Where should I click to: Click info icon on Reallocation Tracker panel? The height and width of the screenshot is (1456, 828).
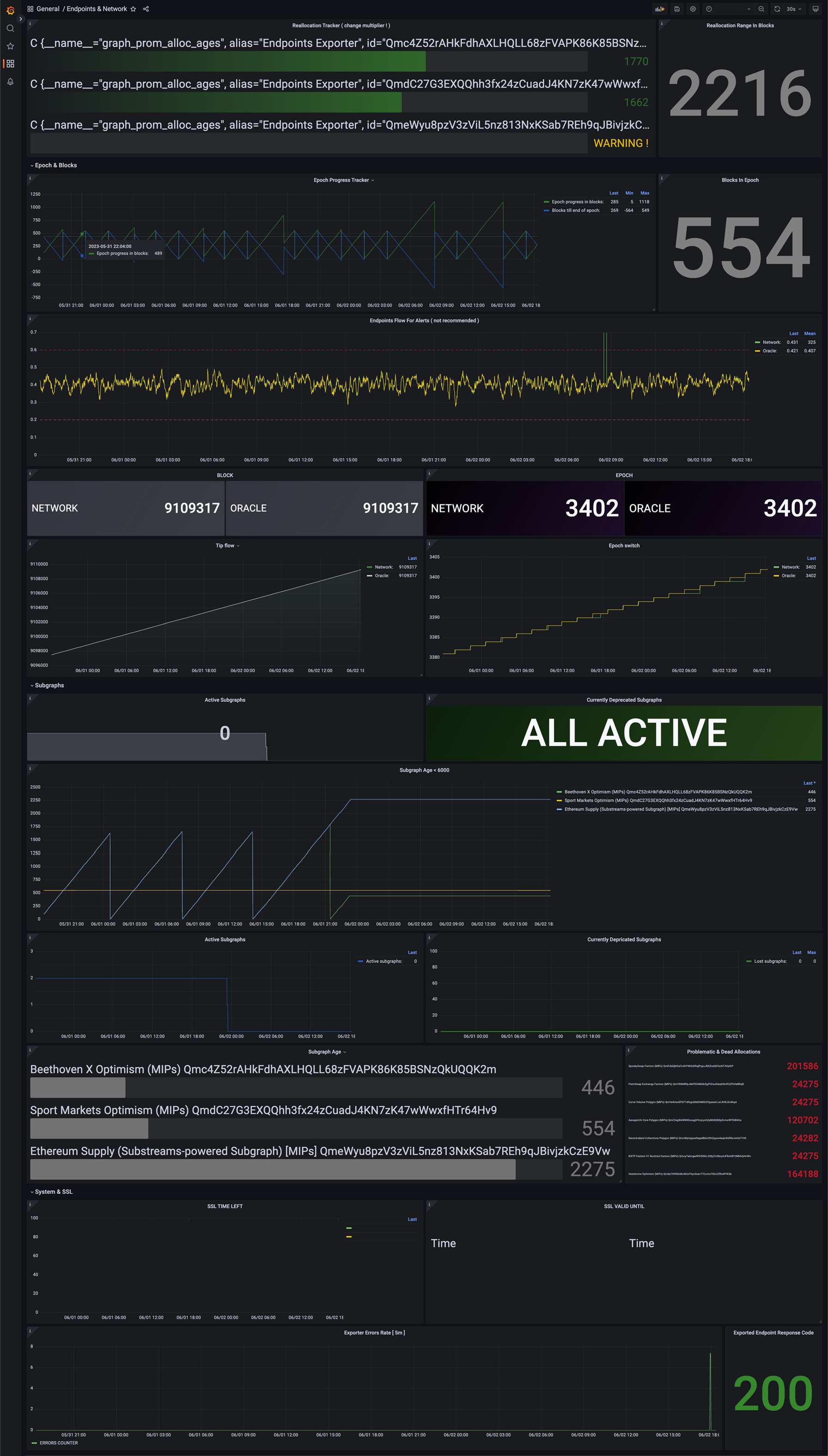click(x=30, y=23)
